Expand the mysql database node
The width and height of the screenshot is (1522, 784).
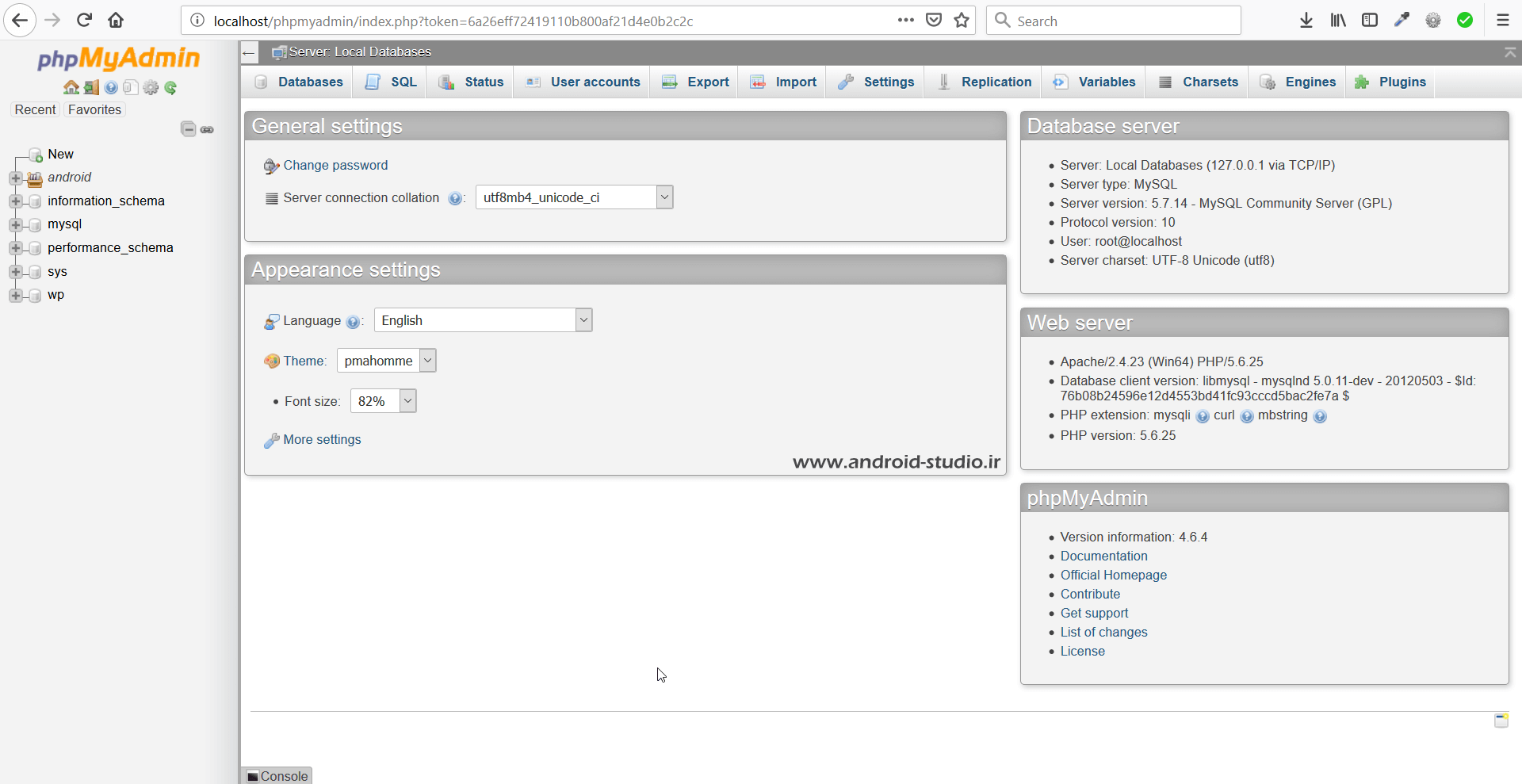(15, 225)
